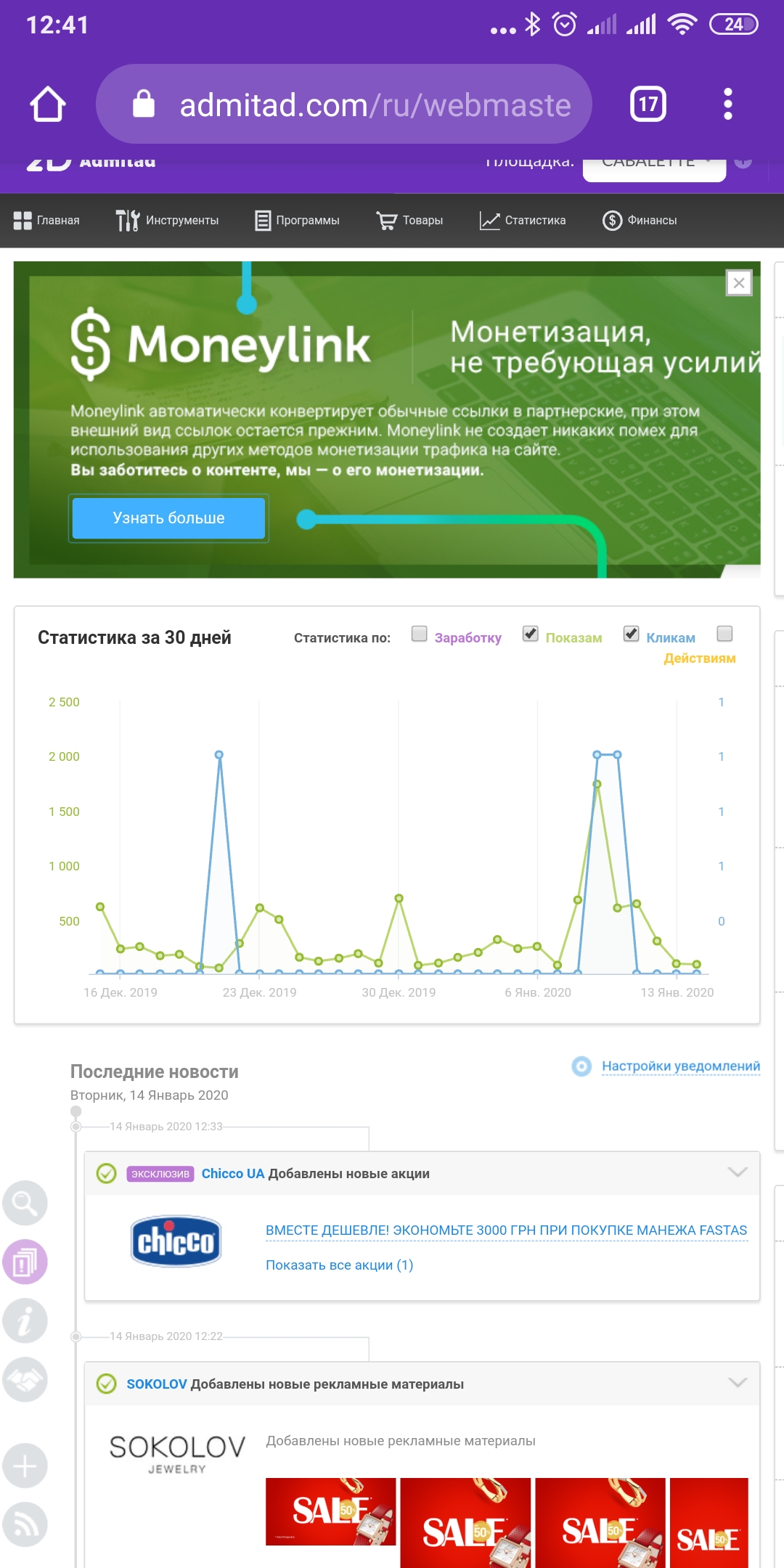Click the Главная grid icon
This screenshot has height=1568, width=784.
[x=23, y=221]
